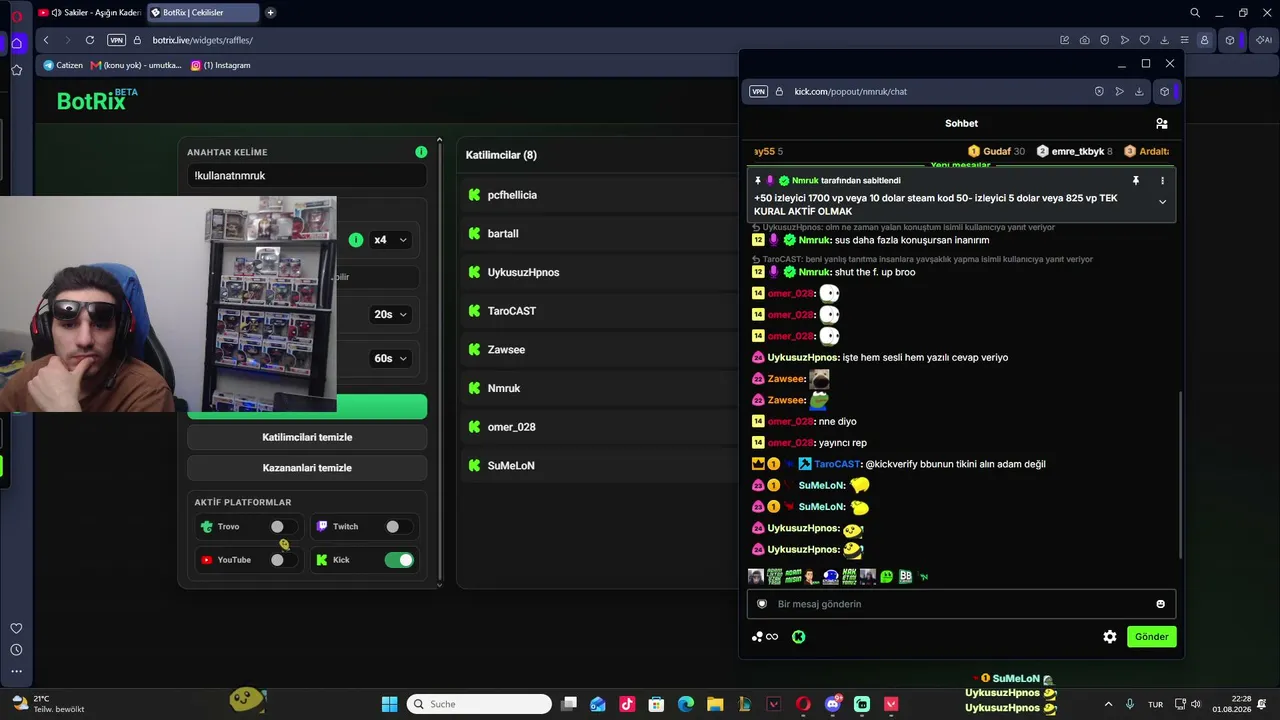The height and width of the screenshot is (720, 1280).
Task: Open extensions cube in main toolbar
Action: 1230,40
